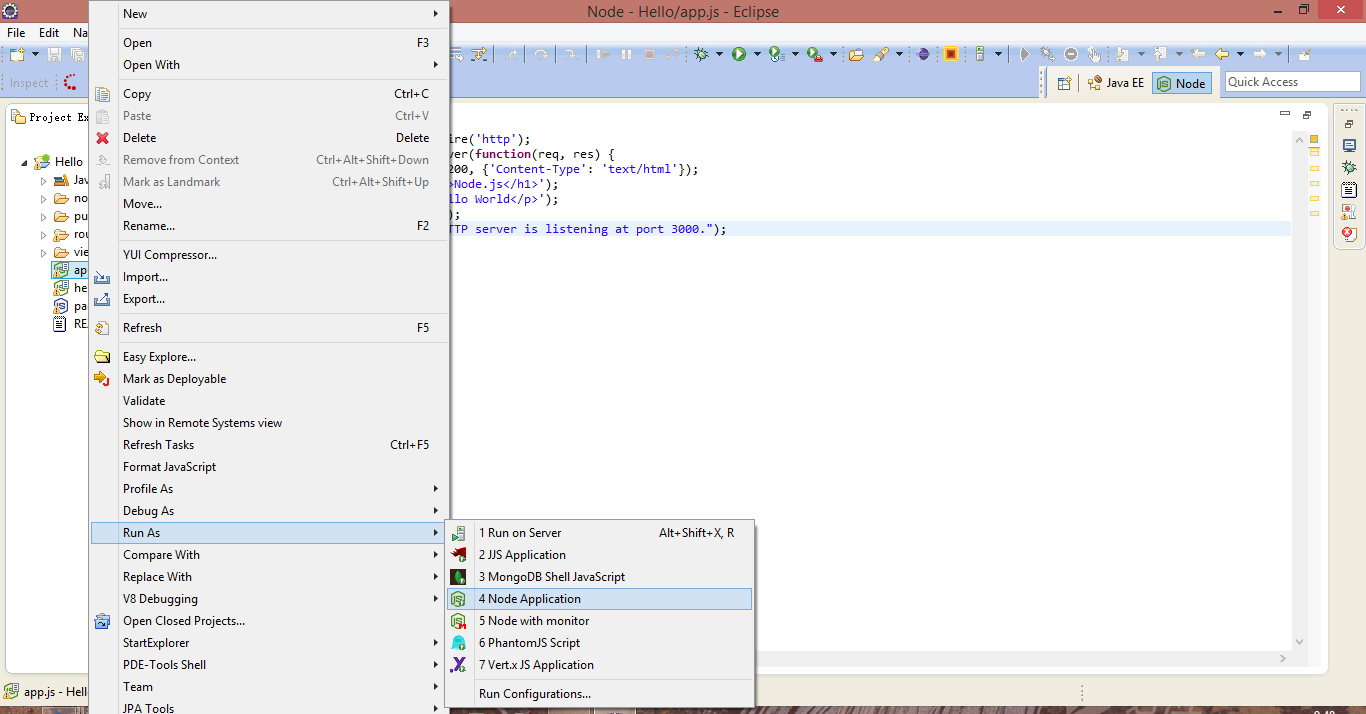Open the Profile As submenu
Viewport: 1366px width, 714px height.
270,489
